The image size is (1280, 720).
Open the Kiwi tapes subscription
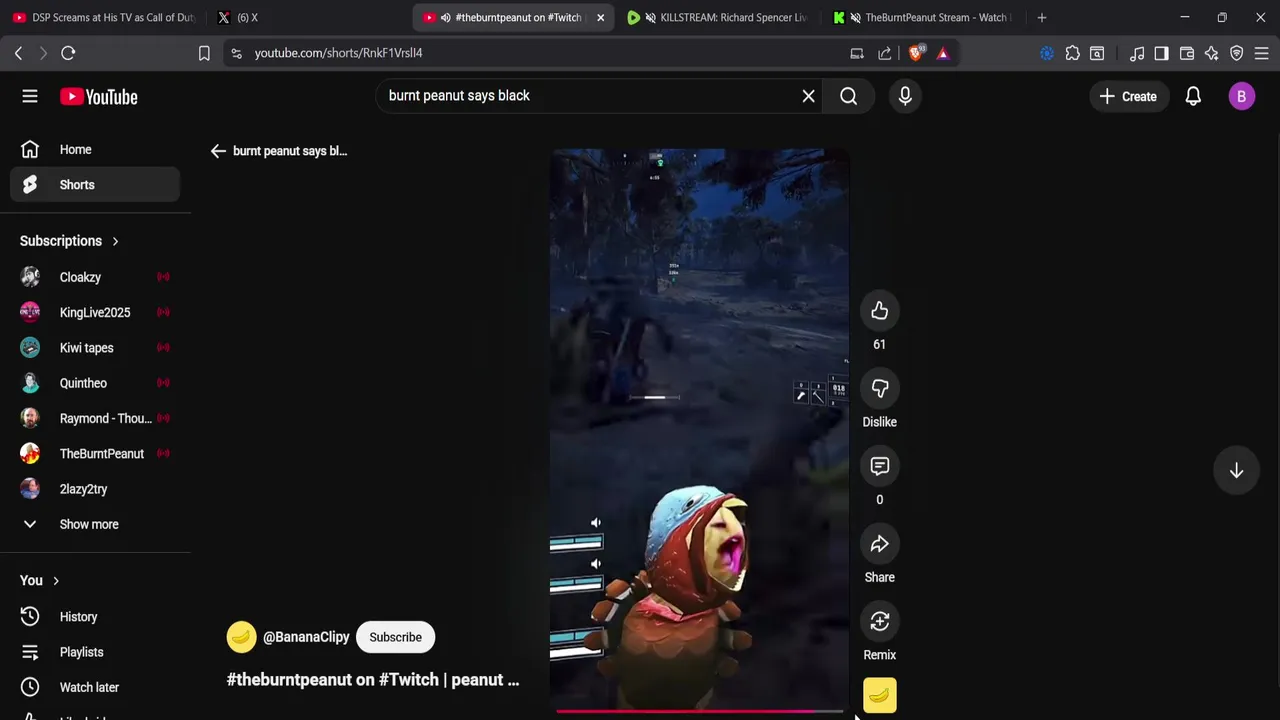(x=95, y=348)
